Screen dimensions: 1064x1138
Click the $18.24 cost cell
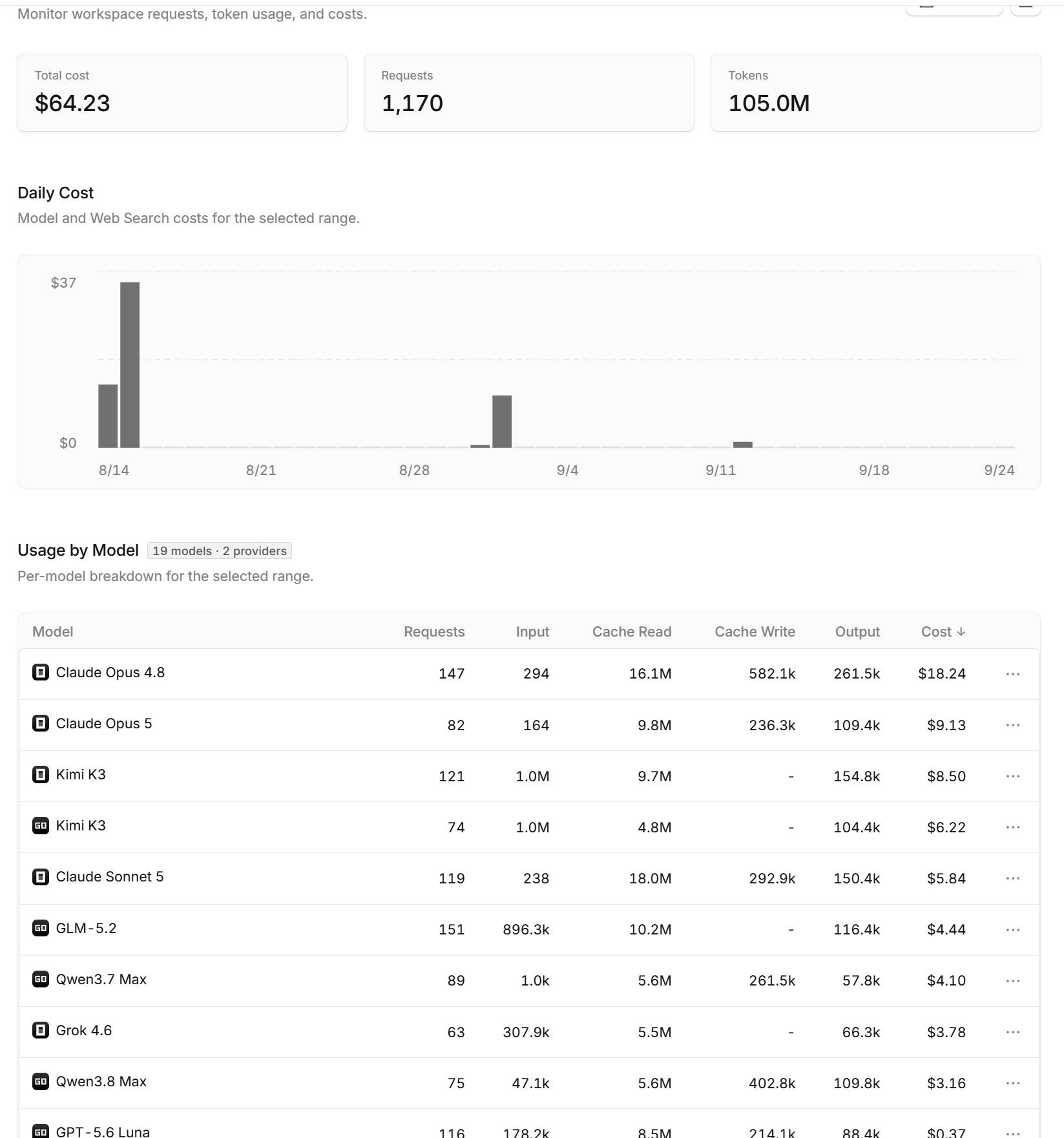click(x=942, y=673)
